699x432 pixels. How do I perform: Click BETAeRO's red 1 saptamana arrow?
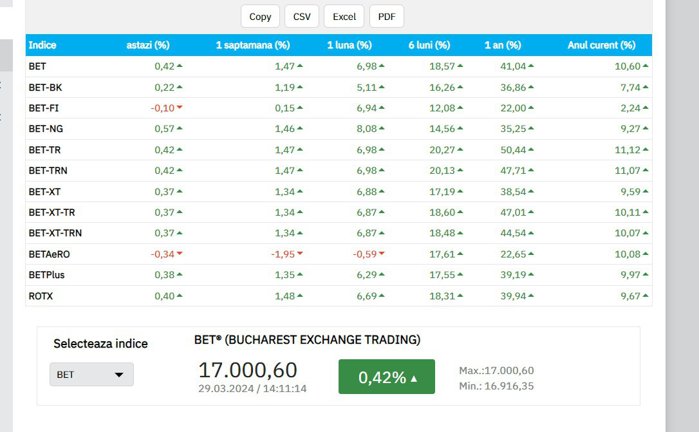tap(299, 254)
